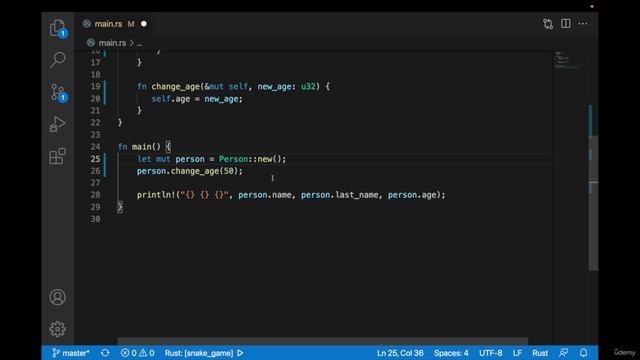Open notifications bell icon
Screen dimensions: 640x360
pos(584,353)
